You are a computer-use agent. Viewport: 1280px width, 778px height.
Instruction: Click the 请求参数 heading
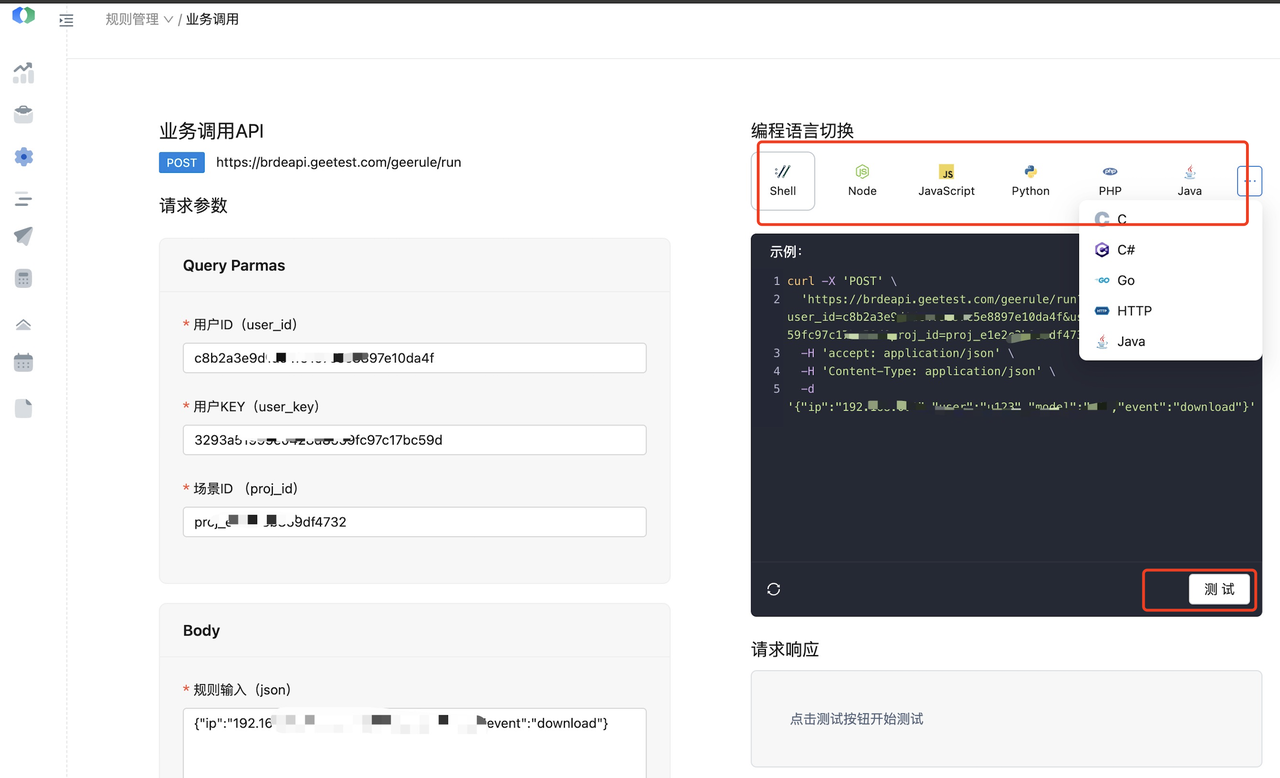[x=193, y=205]
